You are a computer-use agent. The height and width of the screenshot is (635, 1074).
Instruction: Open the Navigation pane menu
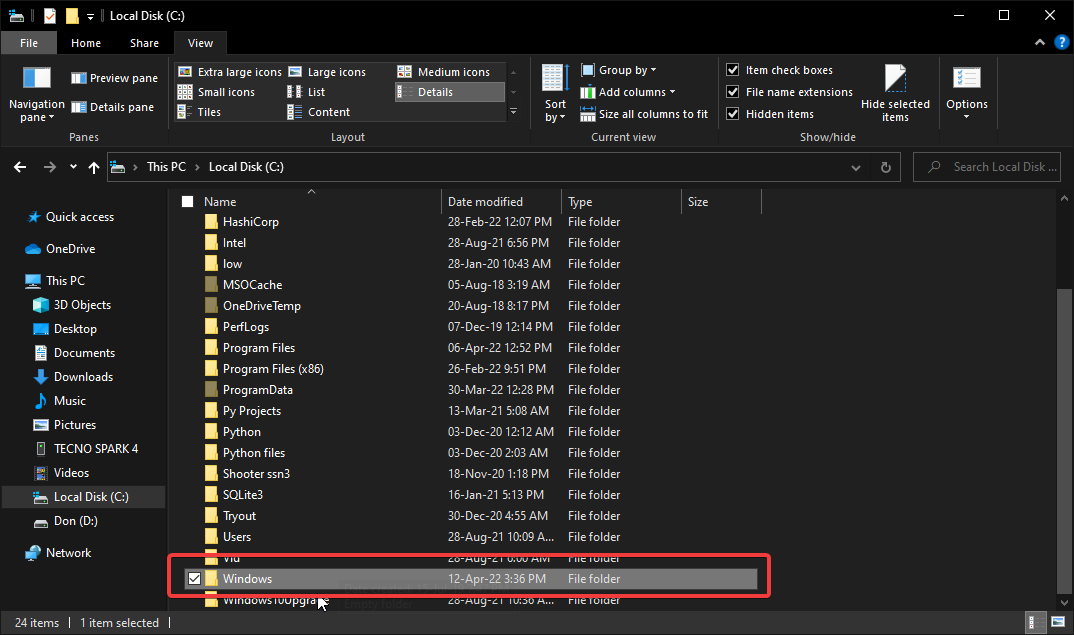[36, 95]
